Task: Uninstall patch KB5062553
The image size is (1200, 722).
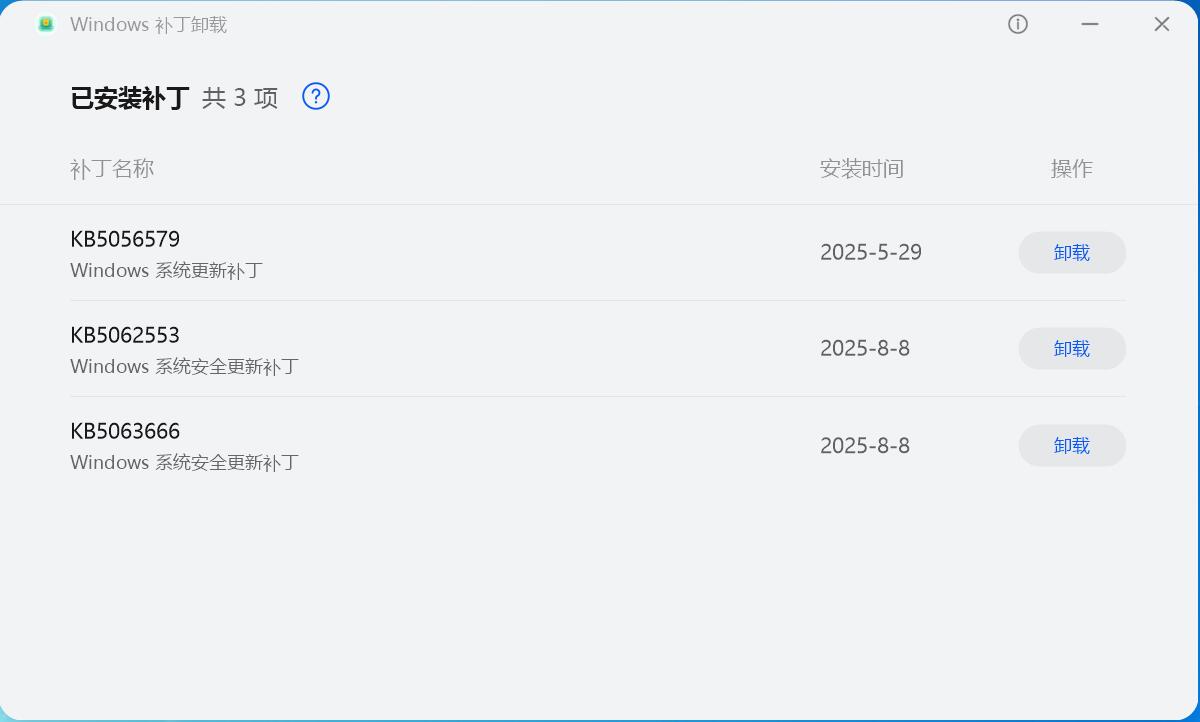Action: click(1072, 348)
